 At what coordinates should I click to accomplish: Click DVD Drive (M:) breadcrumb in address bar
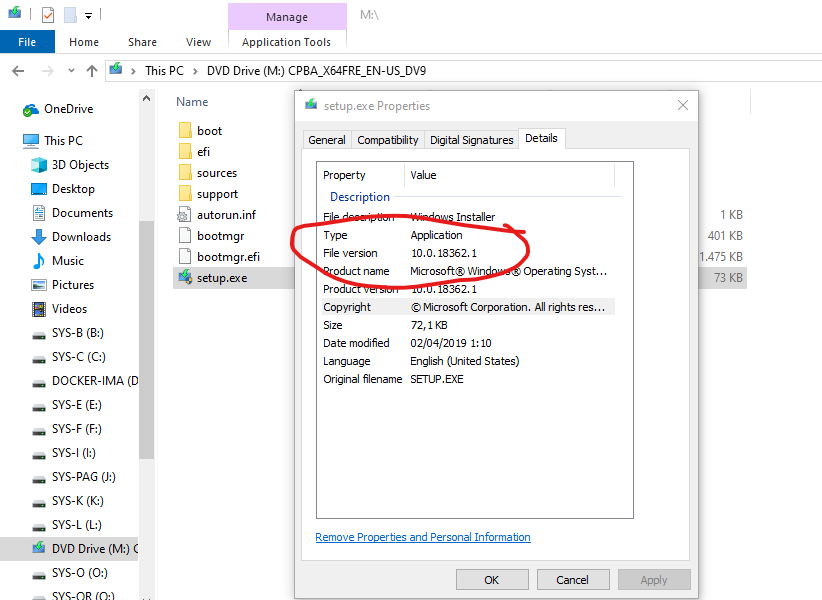tap(316, 71)
